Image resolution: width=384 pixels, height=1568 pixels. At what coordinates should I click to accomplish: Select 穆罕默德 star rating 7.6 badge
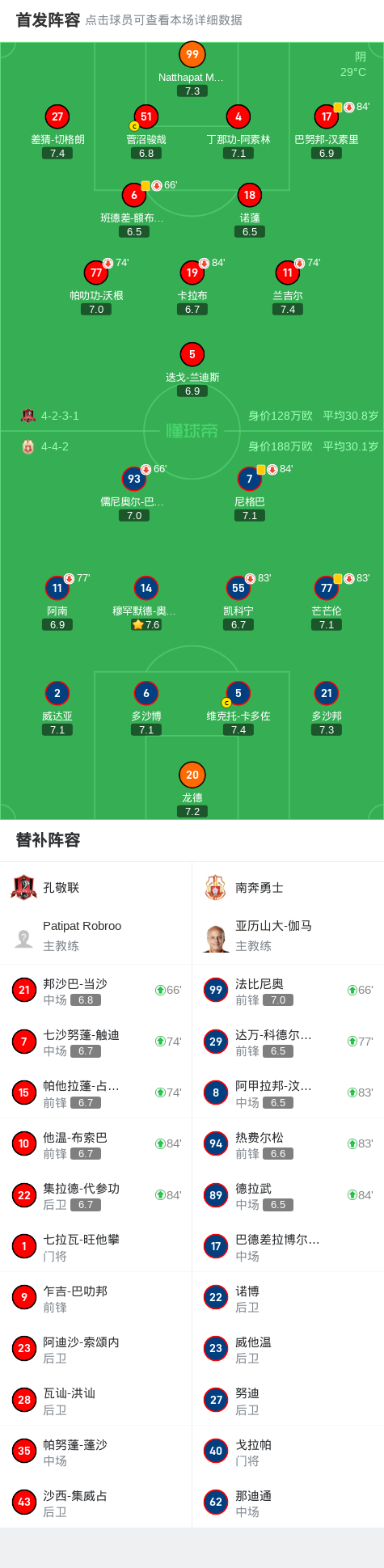point(146,624)
